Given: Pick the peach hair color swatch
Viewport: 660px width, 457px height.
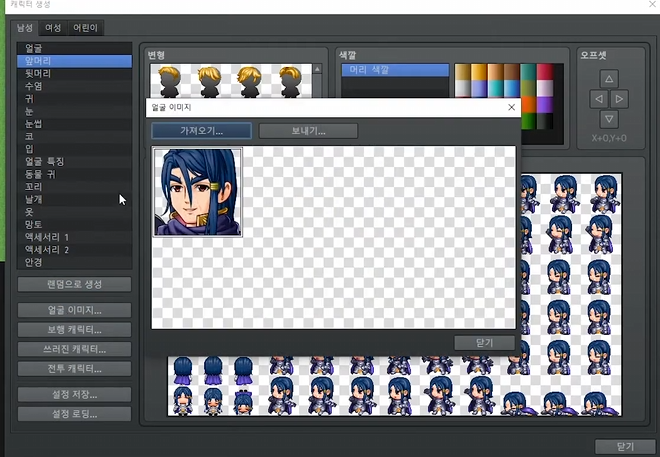Looking at the screenshot, I should click(495, 72).
